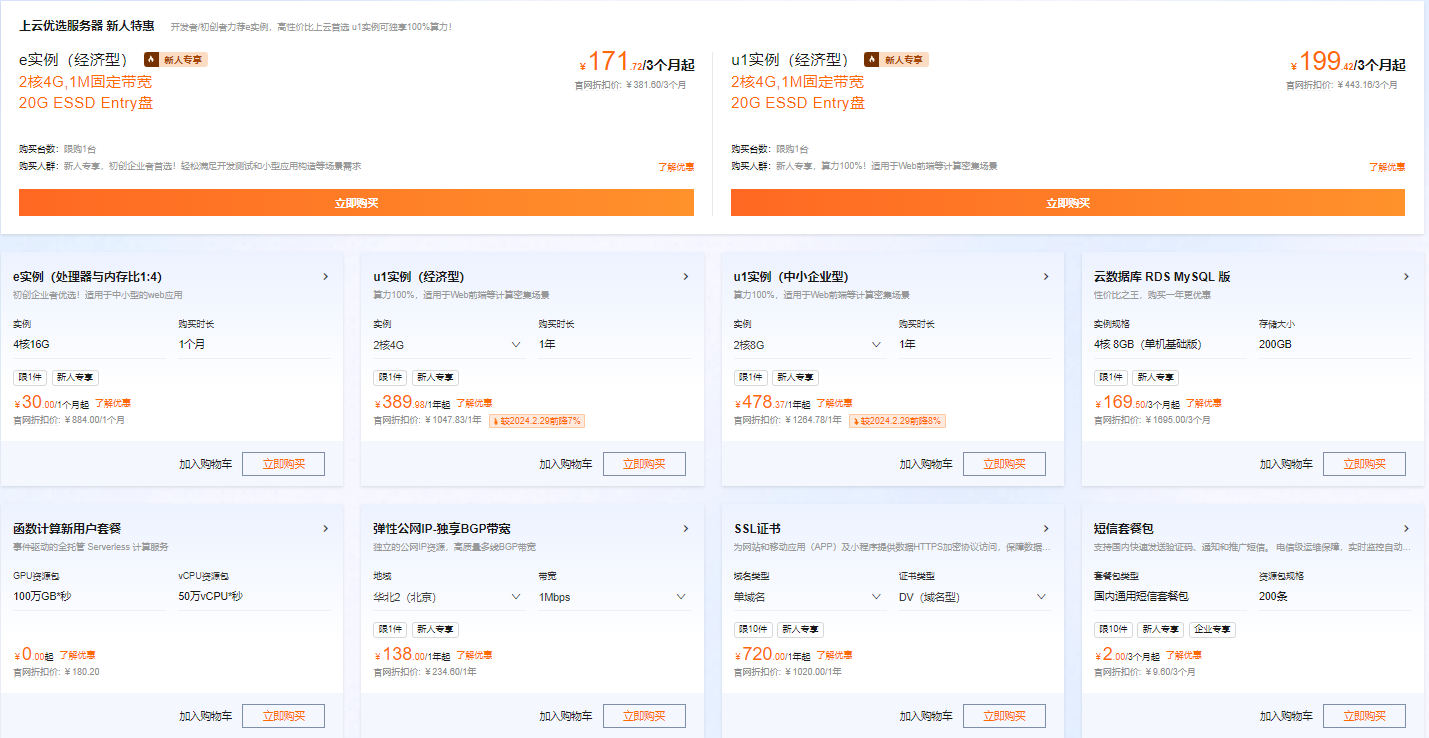Click the 200GB storage size value

tap(1275, 345)
